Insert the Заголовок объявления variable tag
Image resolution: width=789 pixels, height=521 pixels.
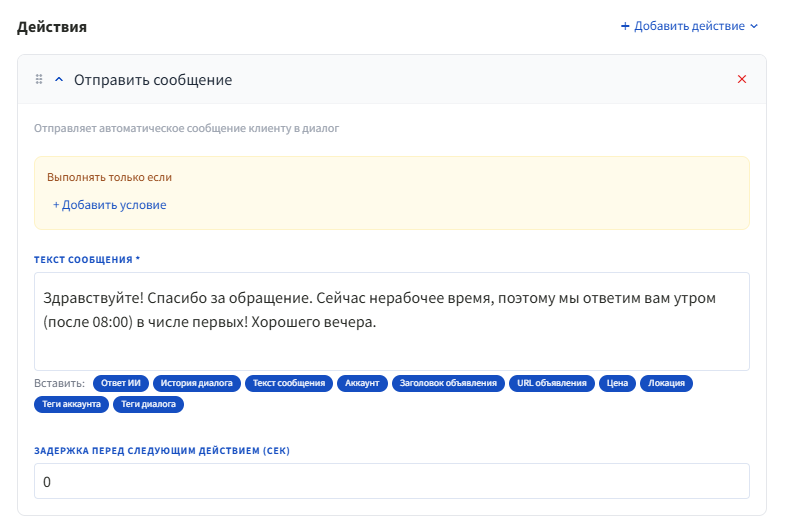click(448, 383)
